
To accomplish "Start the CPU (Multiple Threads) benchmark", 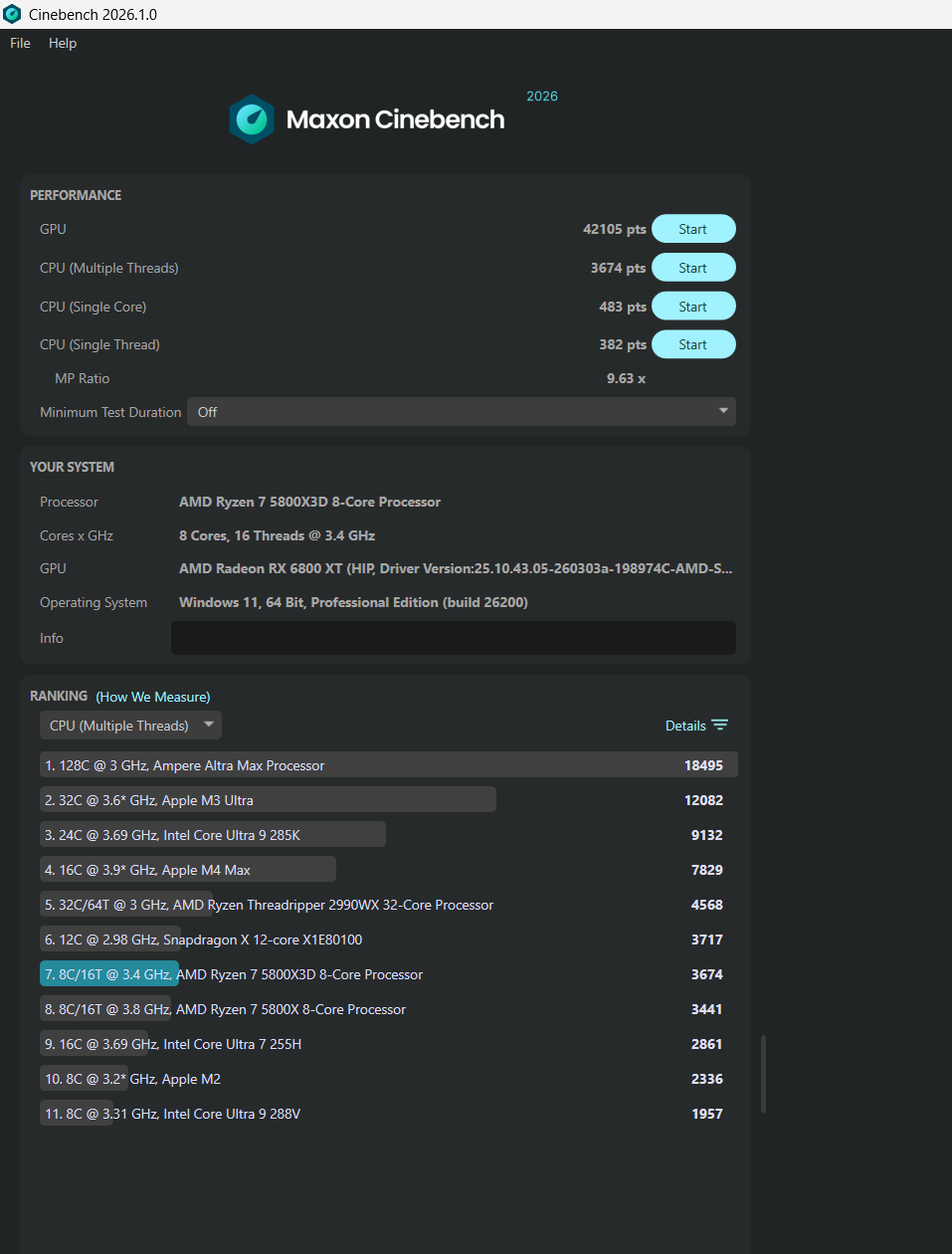I will click(x=693, y=268).
